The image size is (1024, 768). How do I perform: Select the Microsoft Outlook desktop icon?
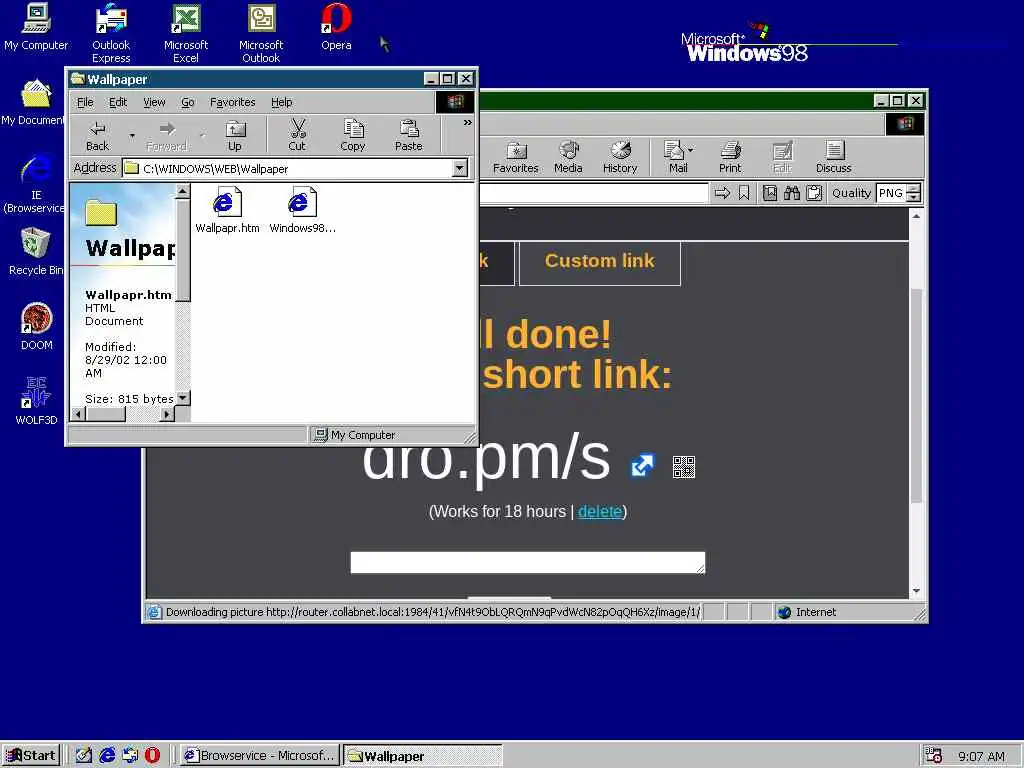click(261, 33)
